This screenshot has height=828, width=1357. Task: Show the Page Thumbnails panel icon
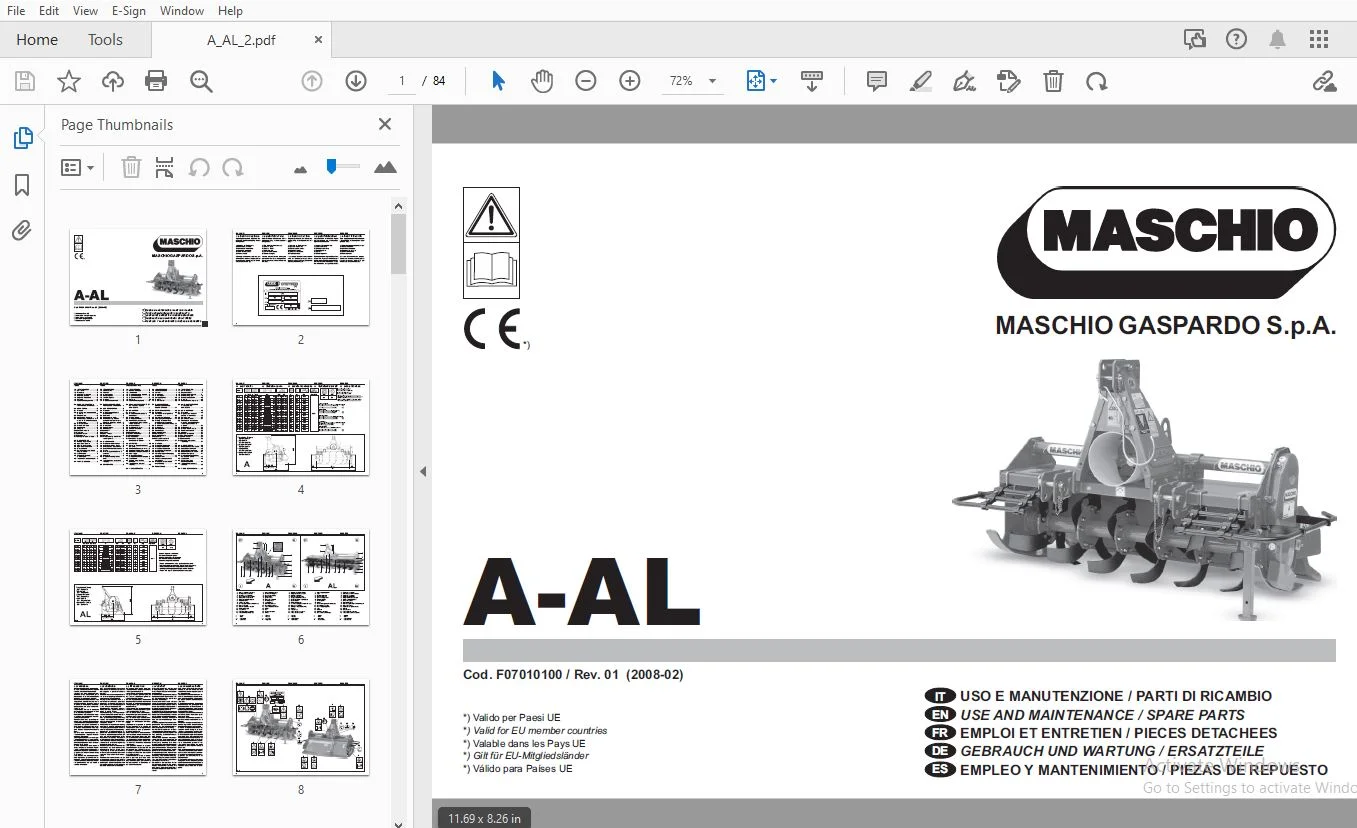[x=22, y=139]
